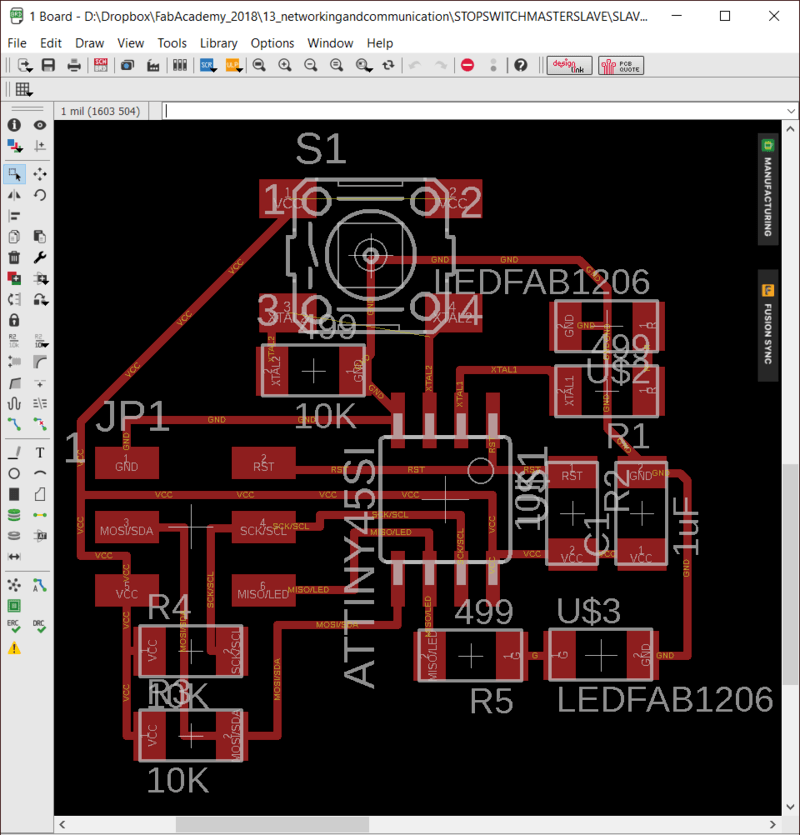Run the DRC check
The width and height of the screenshot is (800, 835).
tap(40, 627)
